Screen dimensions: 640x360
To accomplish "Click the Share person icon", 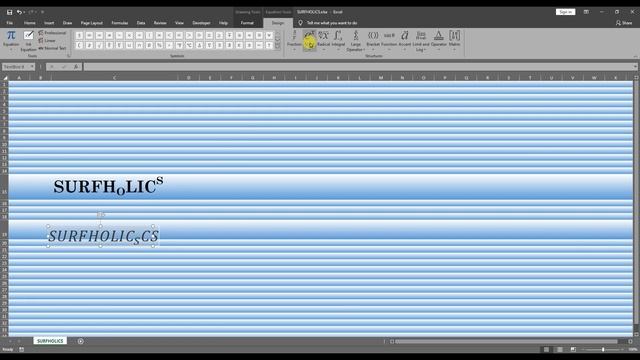I will coord(618,23).
